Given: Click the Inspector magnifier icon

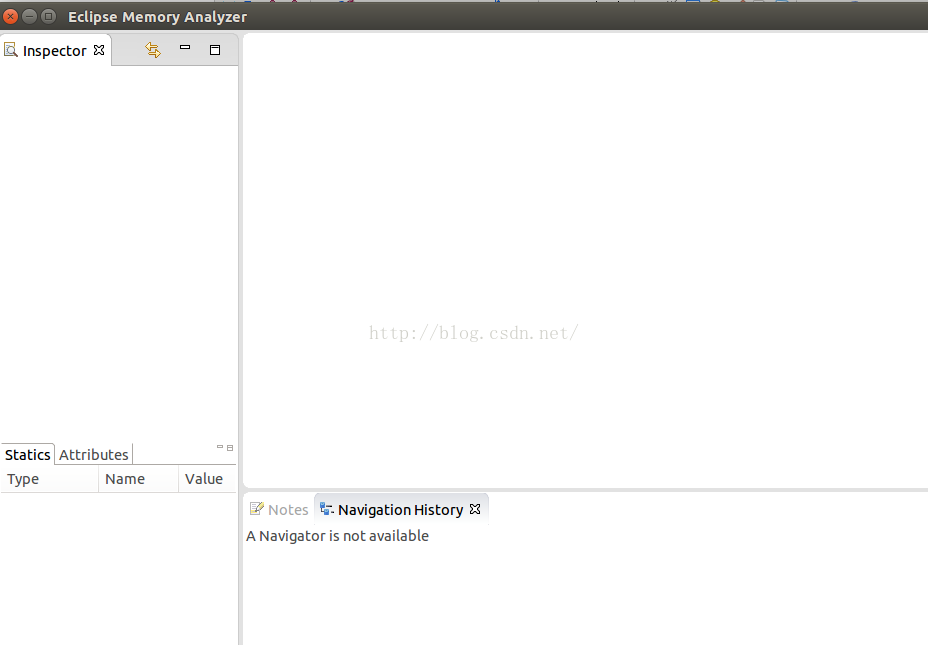Looking at the screenshot, I should coord(11,50).
